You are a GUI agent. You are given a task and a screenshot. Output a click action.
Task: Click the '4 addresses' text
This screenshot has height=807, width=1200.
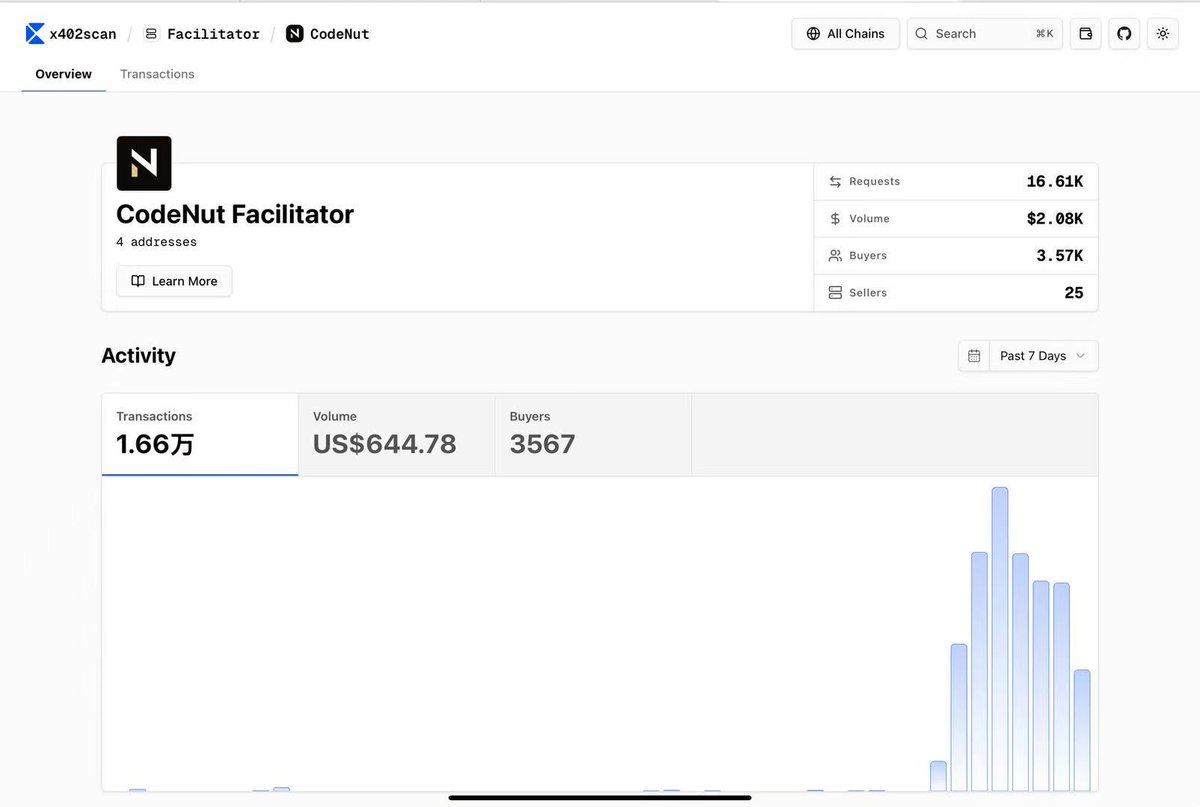[x=156, y=242]
